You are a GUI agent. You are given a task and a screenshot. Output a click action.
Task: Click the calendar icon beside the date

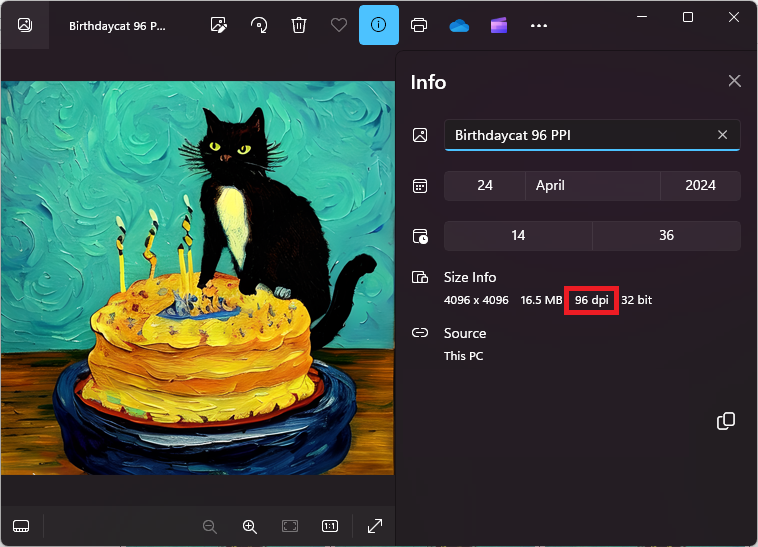pos(420,186)
